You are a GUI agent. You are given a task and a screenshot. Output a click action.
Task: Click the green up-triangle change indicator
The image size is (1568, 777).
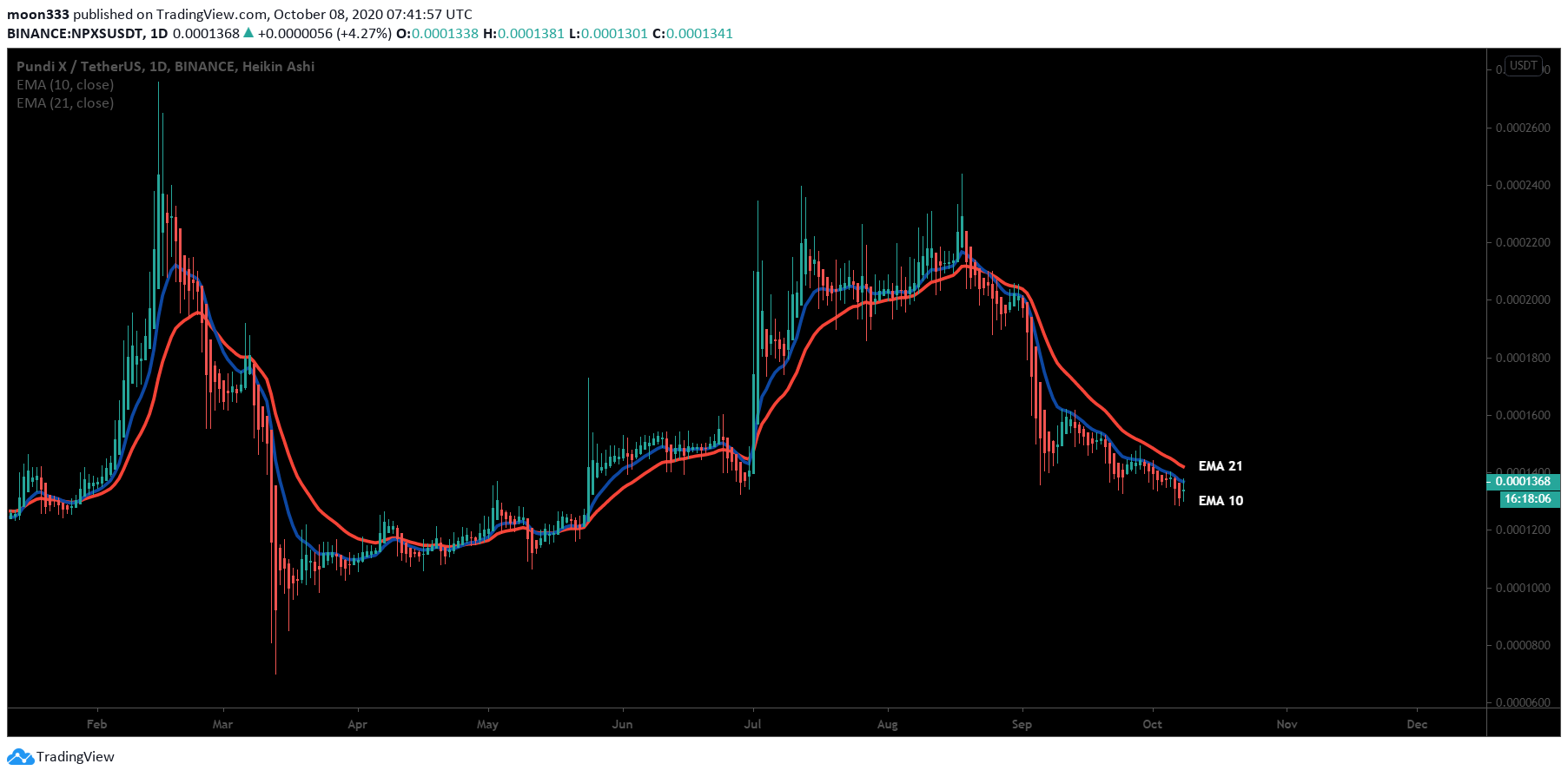tap(248, 33)
